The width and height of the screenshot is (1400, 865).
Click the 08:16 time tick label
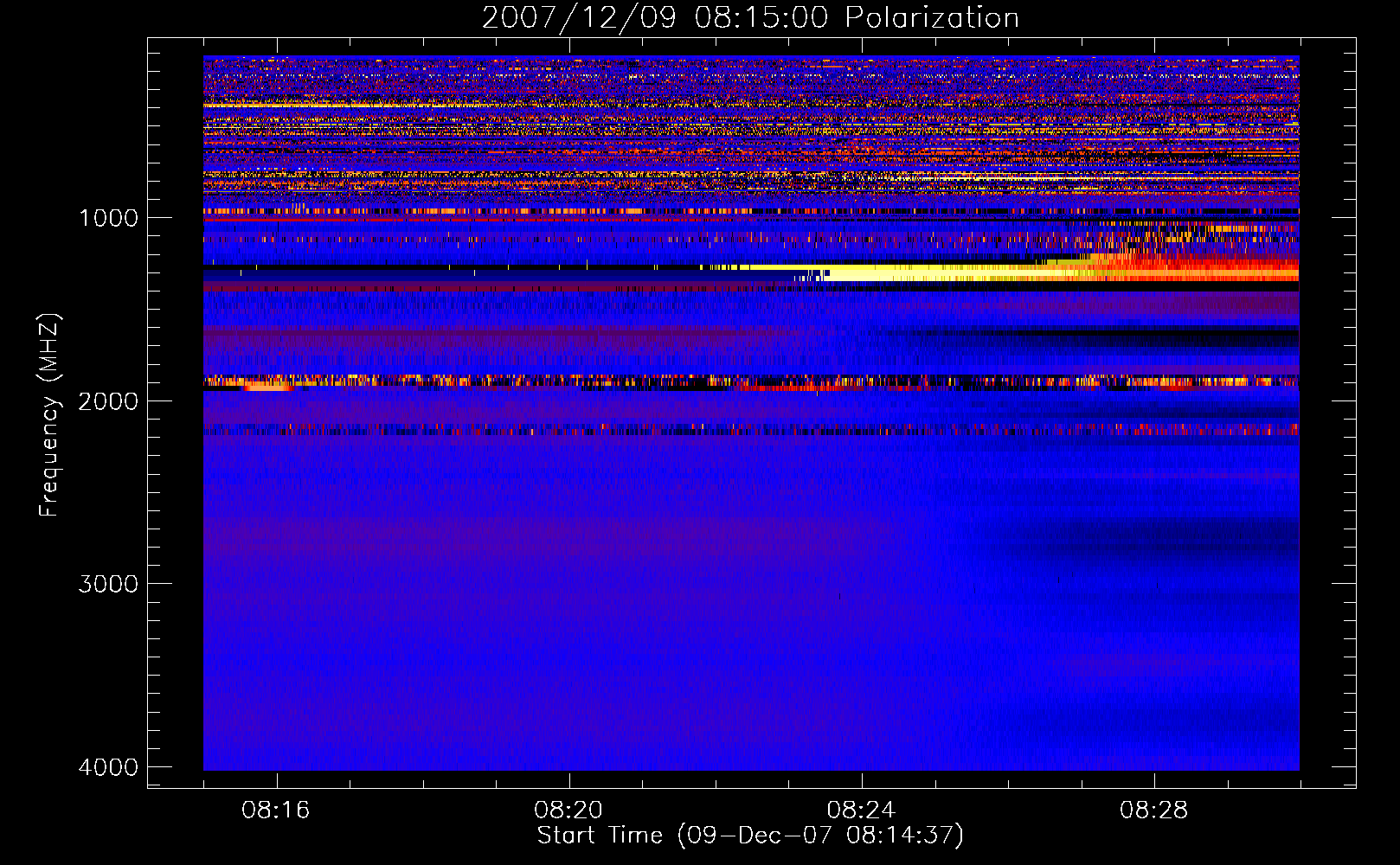[276, 811]
